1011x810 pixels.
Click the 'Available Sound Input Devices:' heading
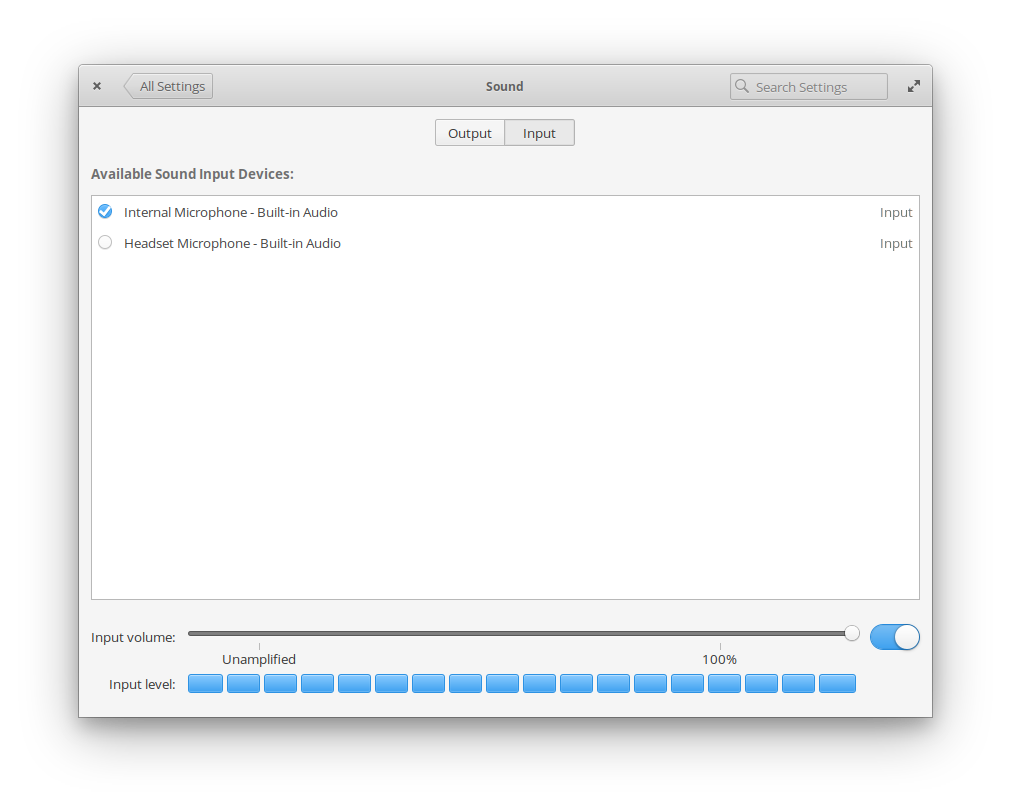192,174
